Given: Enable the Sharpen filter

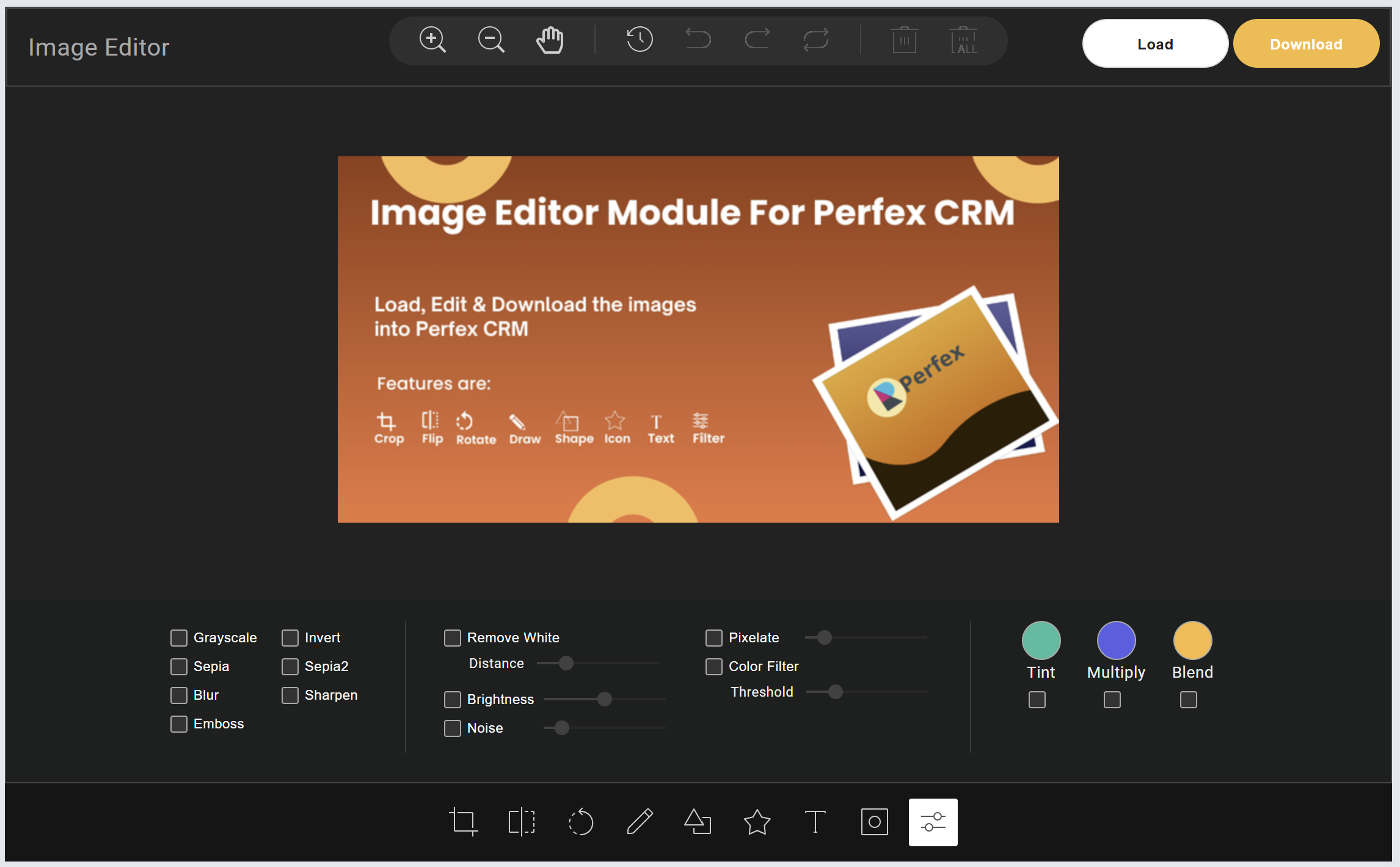Looking at the screenshot, I should 291,695.
